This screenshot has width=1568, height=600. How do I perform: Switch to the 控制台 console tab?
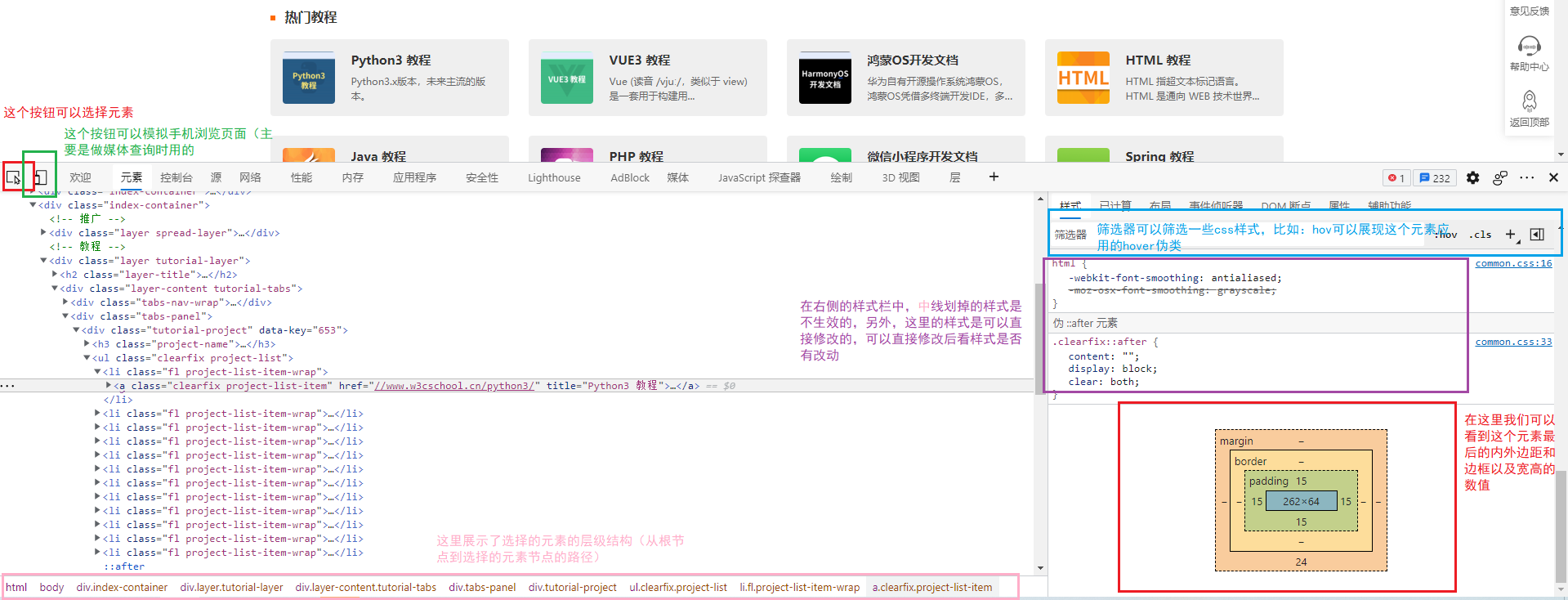176,177
